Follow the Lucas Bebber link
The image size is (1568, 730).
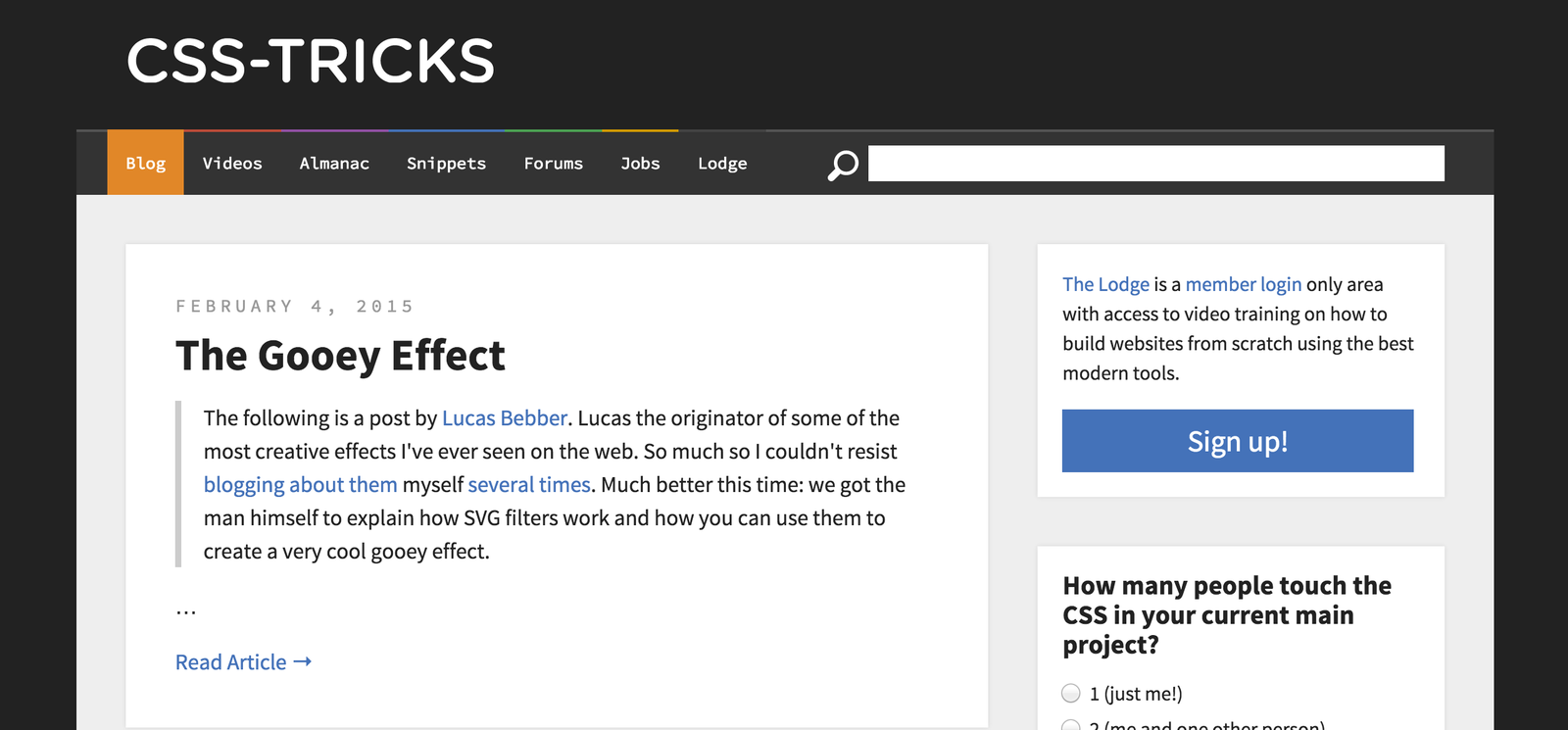[x=505, y=418]
